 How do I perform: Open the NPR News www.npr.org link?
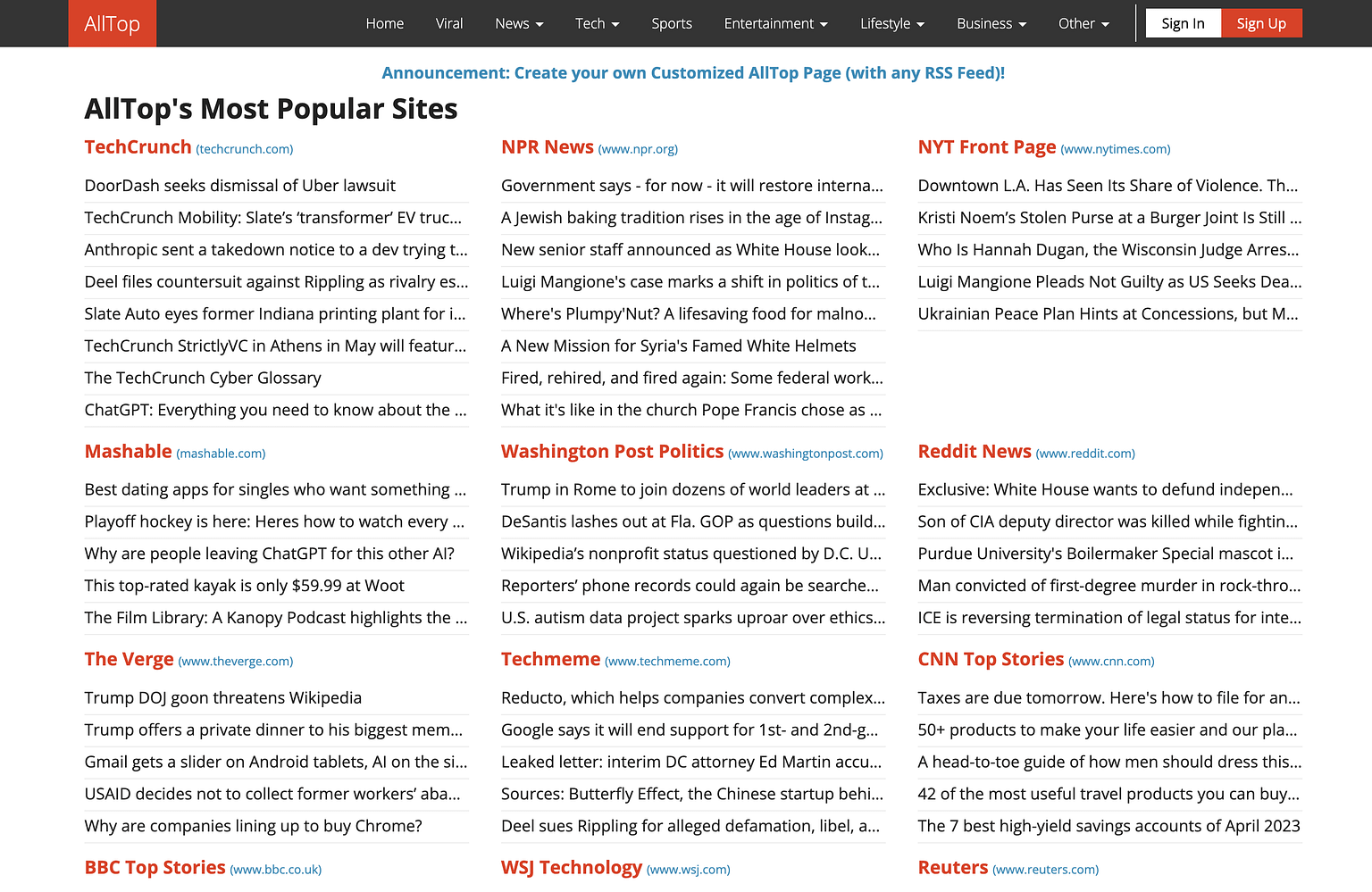click(638, 148)
